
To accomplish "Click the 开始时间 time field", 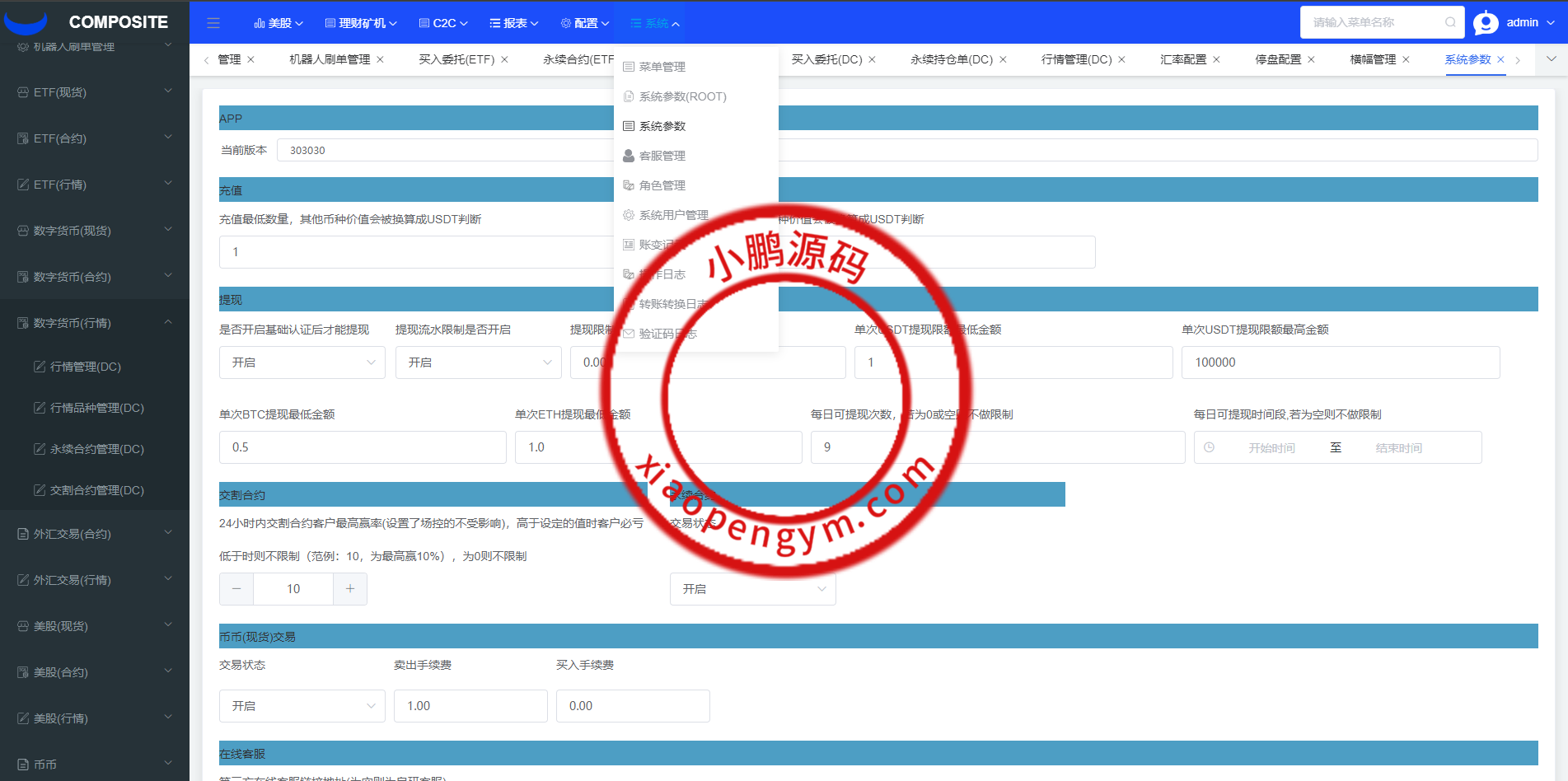I will [1271, 448].
